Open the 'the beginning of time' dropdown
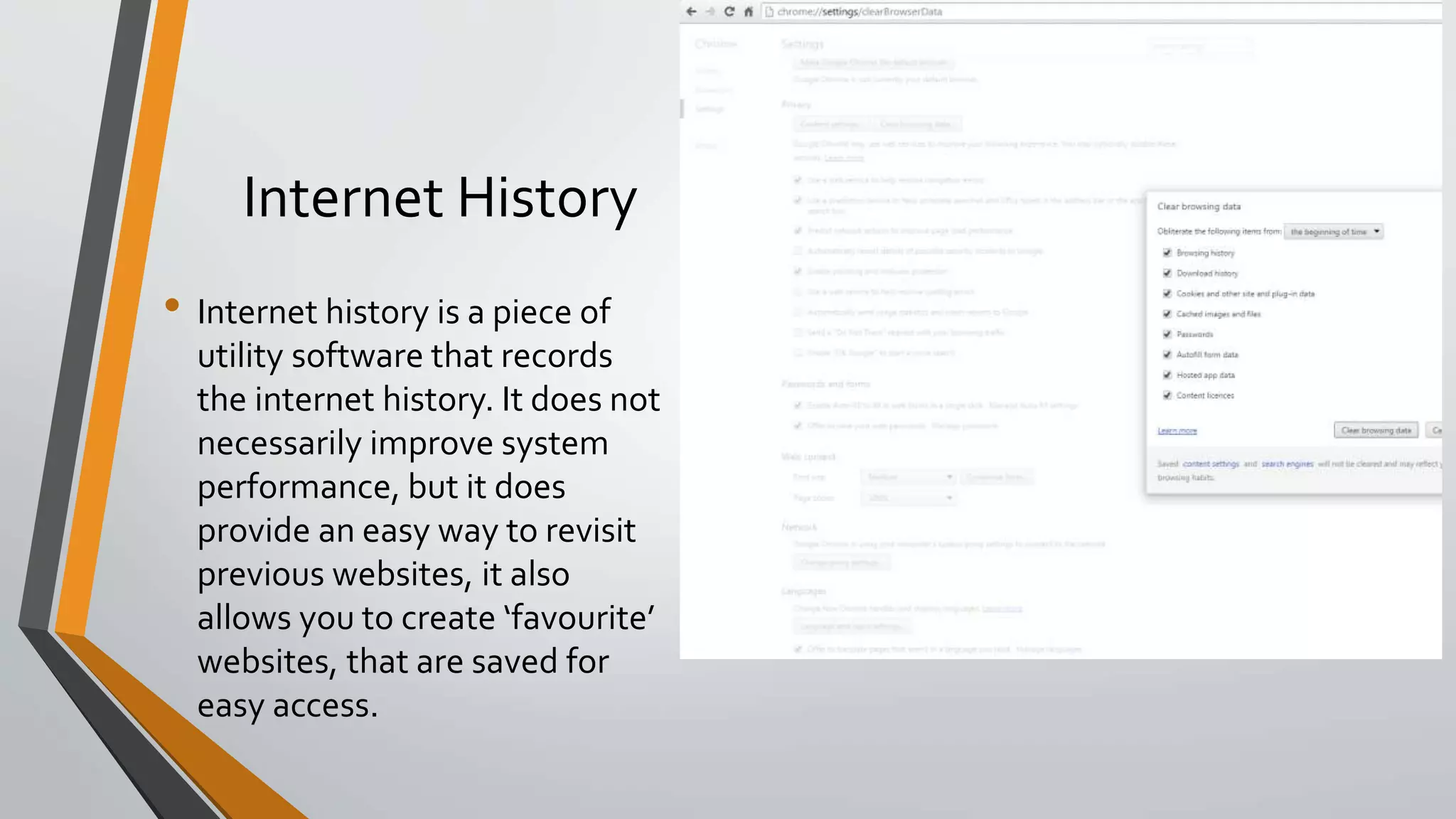 click(1334, 232)
